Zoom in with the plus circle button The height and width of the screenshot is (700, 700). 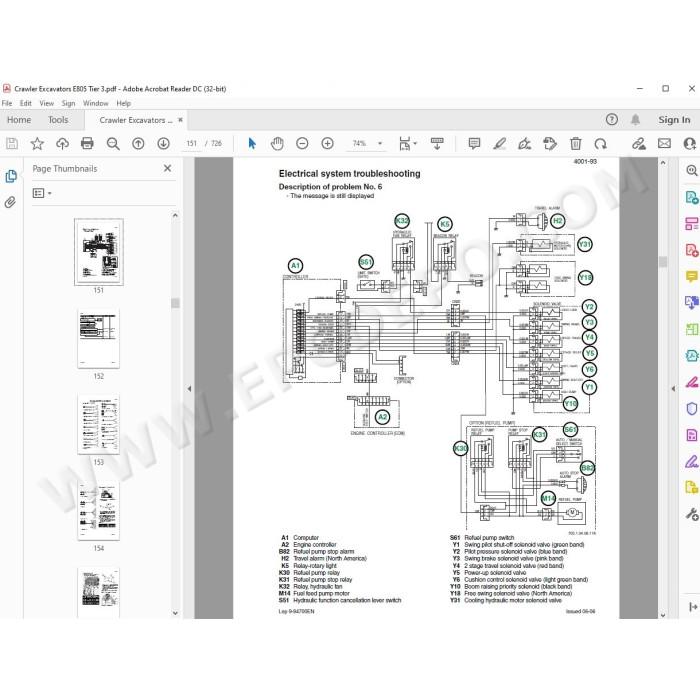[327, 143]
